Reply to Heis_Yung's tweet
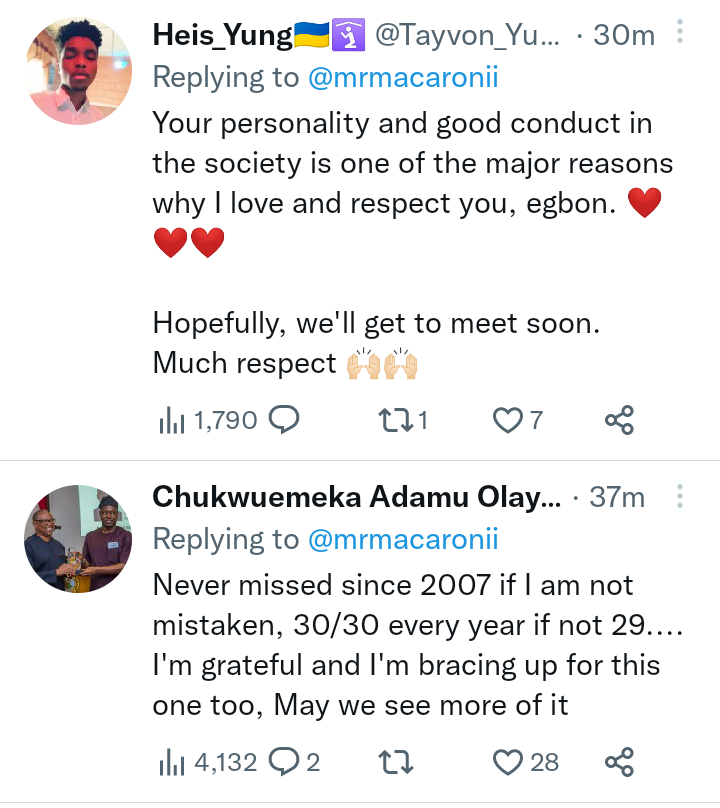This screenshot has width=720, height=808. click(284, 420)
